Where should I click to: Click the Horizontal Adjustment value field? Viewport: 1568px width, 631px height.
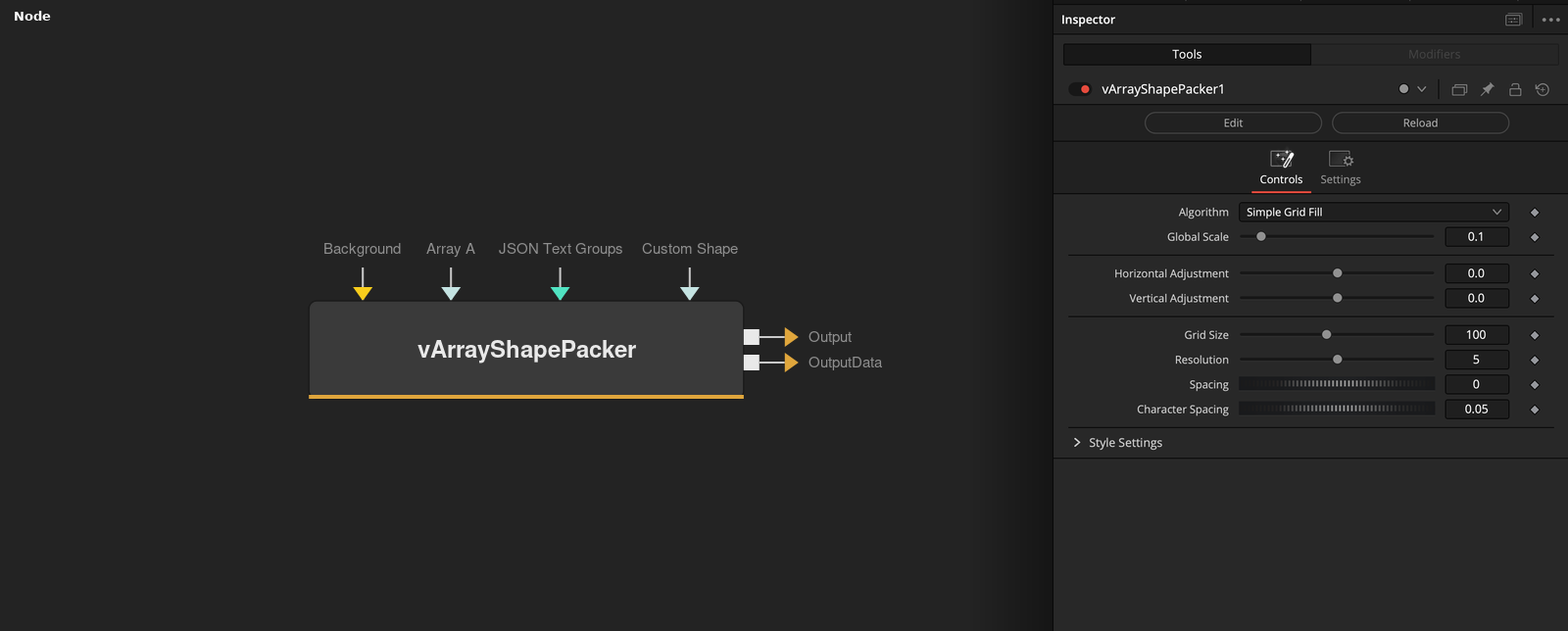(x=1476, y=273)
